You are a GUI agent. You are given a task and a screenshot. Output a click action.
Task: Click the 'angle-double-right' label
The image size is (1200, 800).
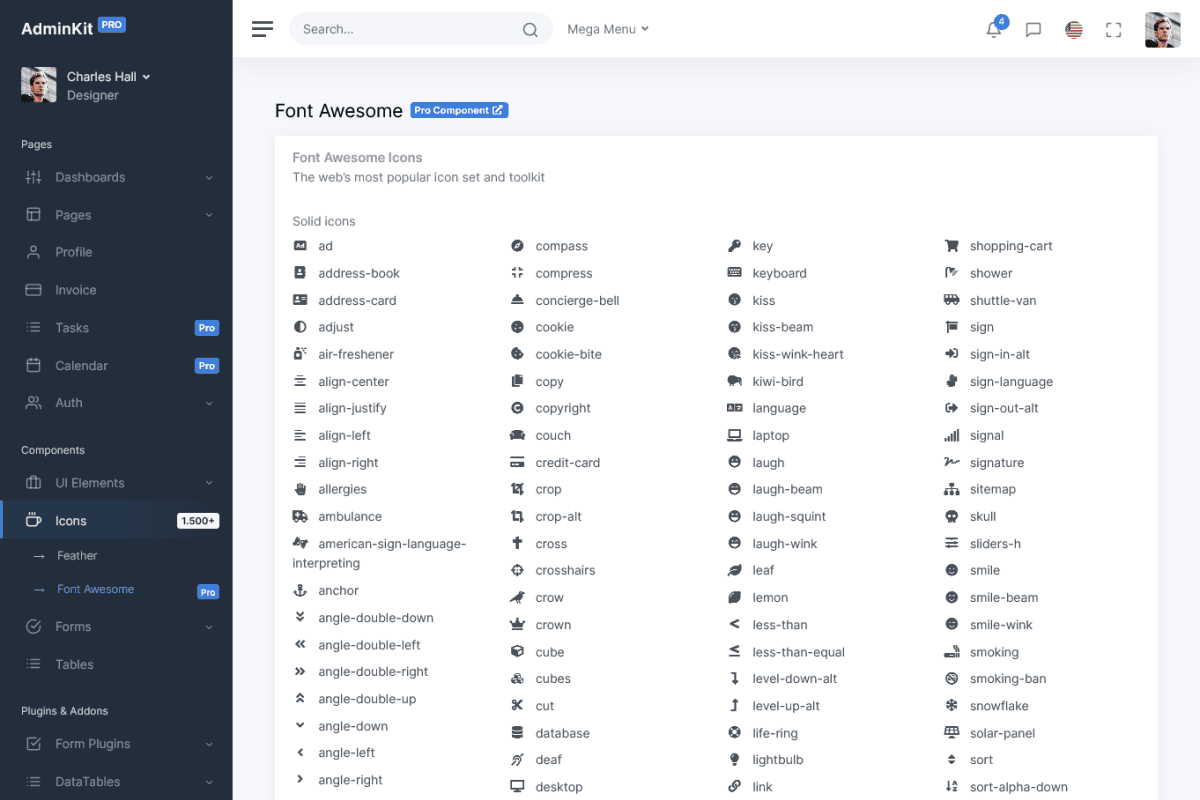373,672
